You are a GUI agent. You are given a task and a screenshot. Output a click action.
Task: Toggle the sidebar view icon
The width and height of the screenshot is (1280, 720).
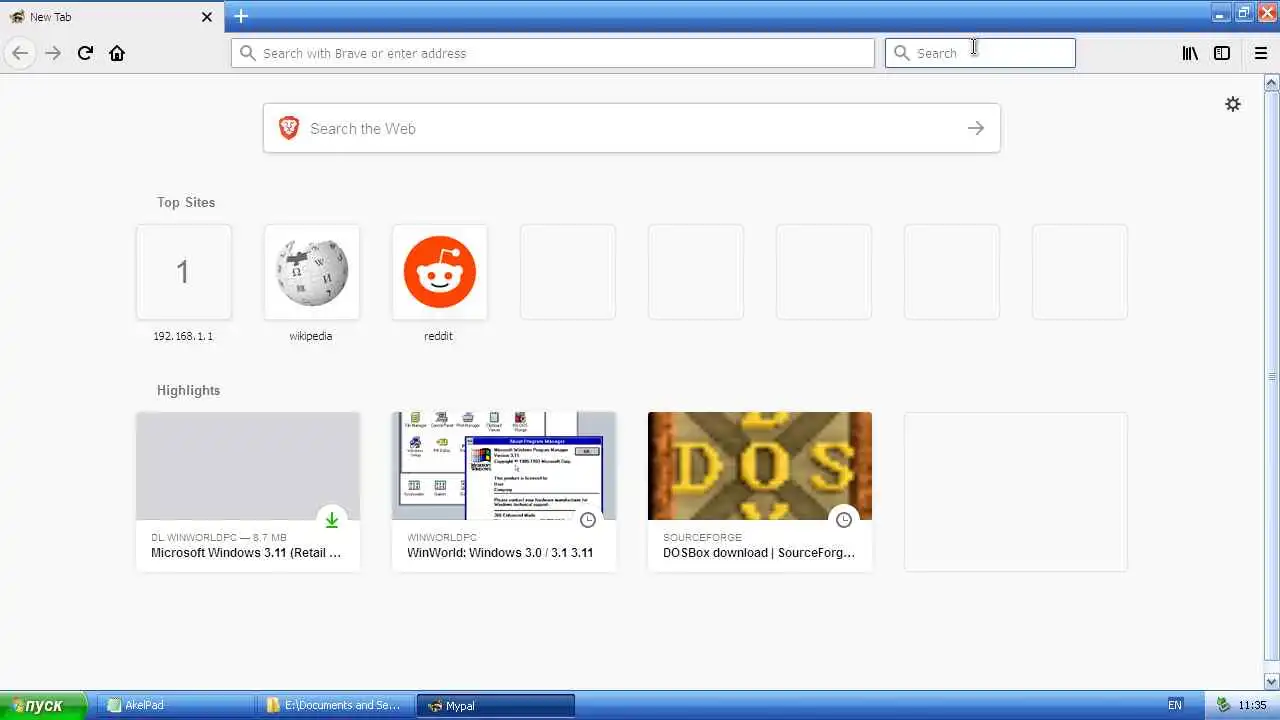tap(1222, 53)
